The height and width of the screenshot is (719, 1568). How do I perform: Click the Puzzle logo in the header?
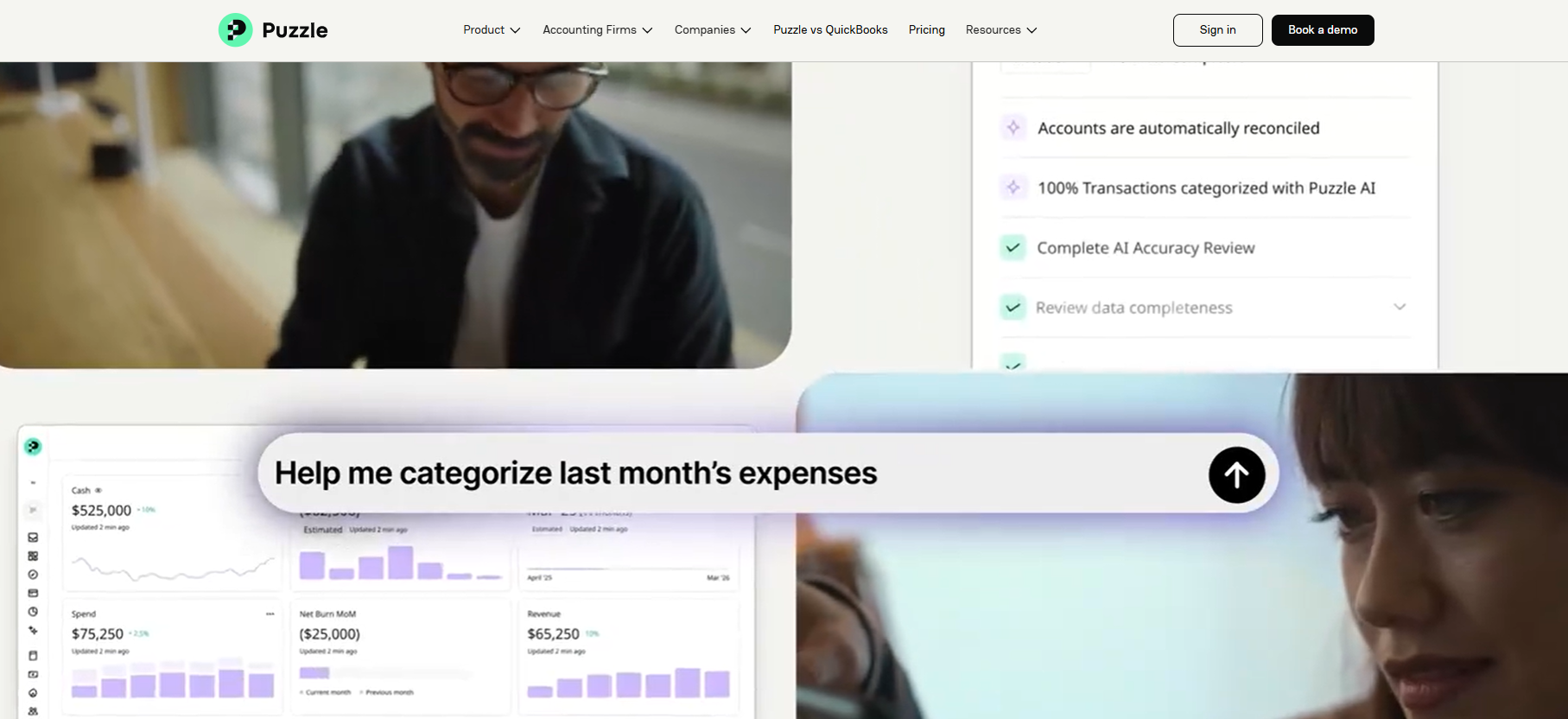tap(273, 30)
